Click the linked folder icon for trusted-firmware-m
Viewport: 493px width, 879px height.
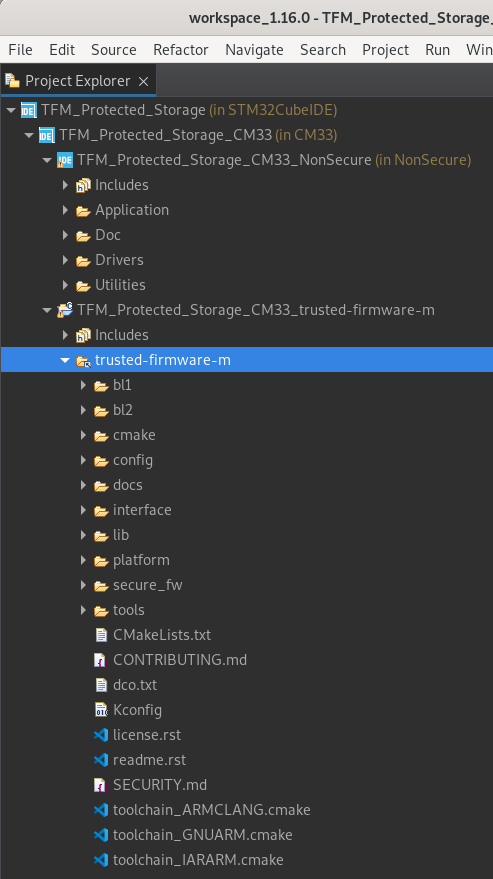[x=83, y=360]
